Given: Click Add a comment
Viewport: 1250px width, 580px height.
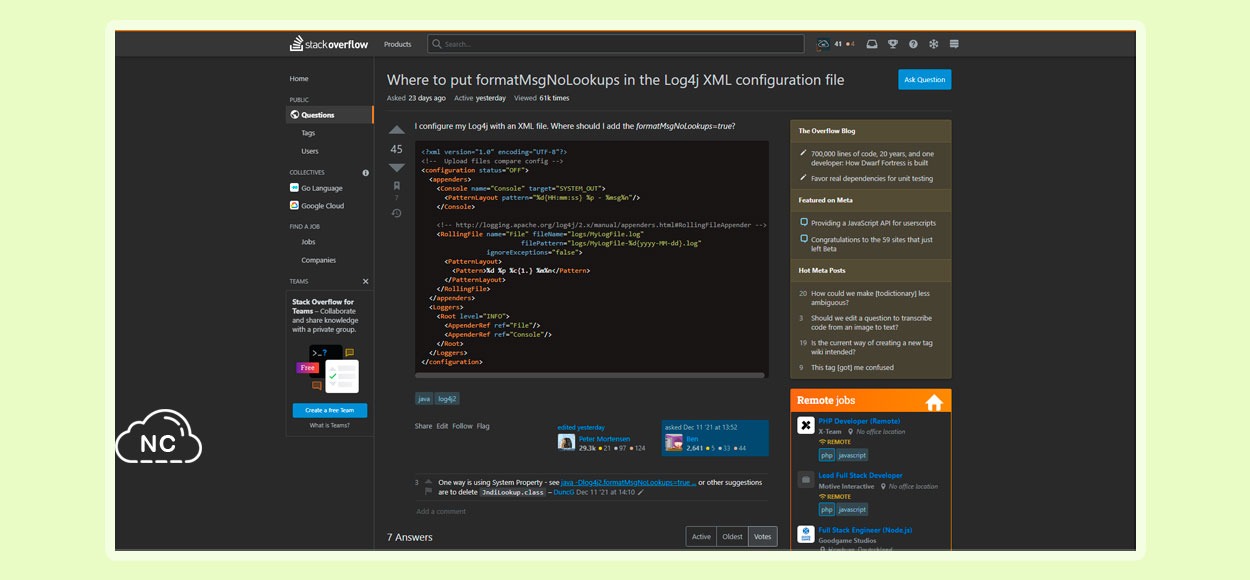Looking at the screenshot, I should 441,511.
